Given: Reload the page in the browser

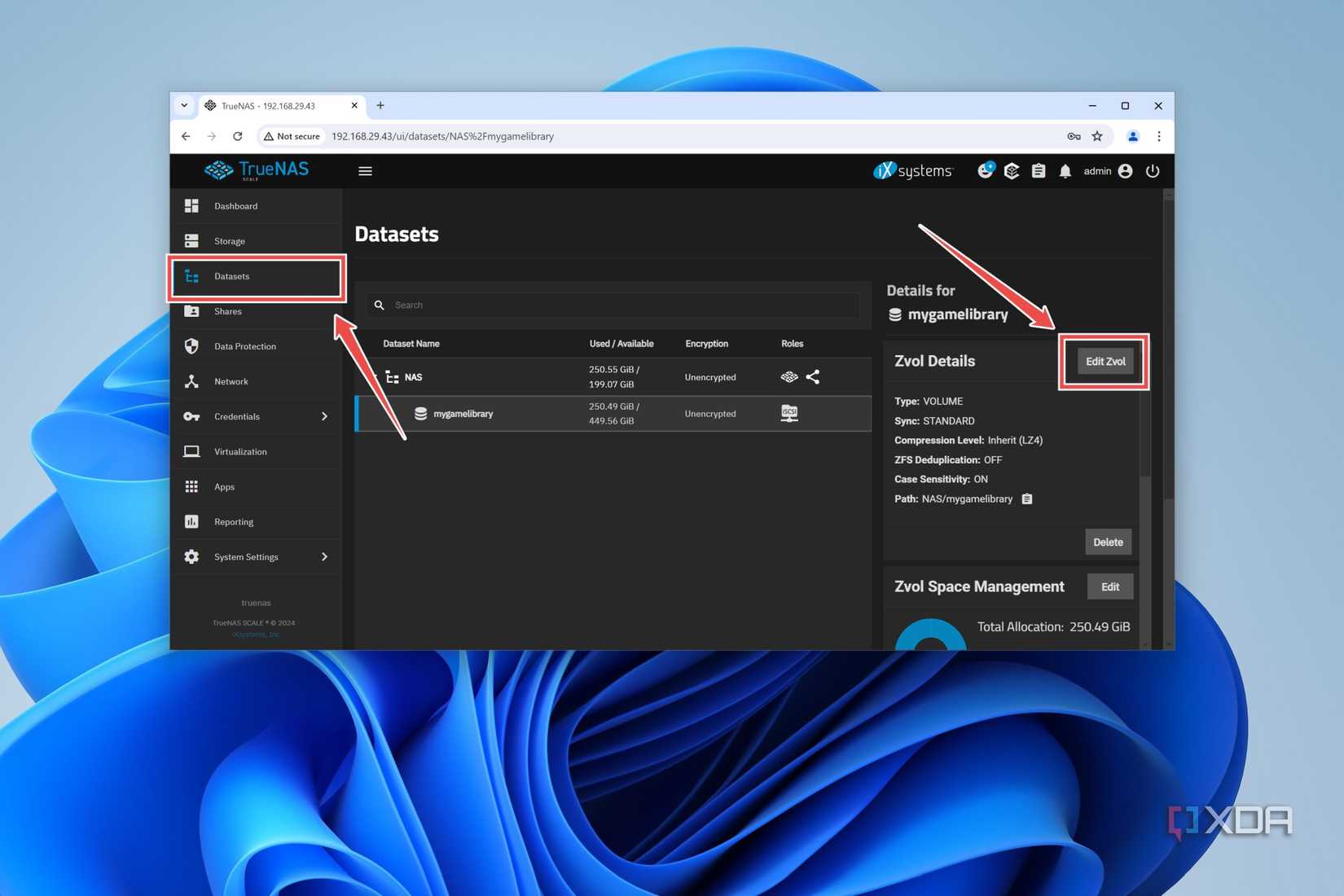Looking at the screenshot, I should tap(238, 136).
